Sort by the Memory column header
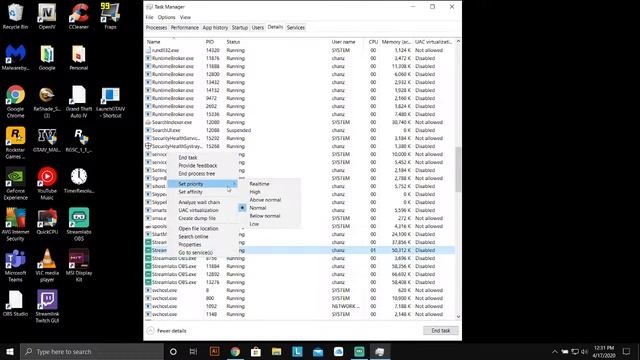This screenshot has width=640, height=360. click(396, 42)
